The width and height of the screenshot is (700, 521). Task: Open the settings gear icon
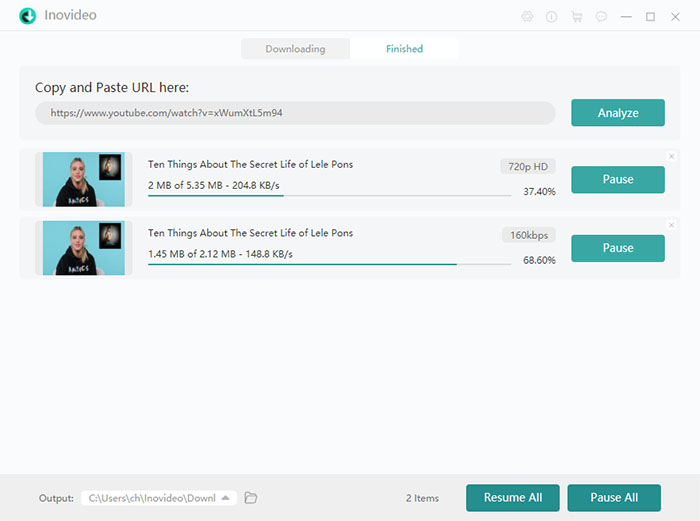pos(527,17)
